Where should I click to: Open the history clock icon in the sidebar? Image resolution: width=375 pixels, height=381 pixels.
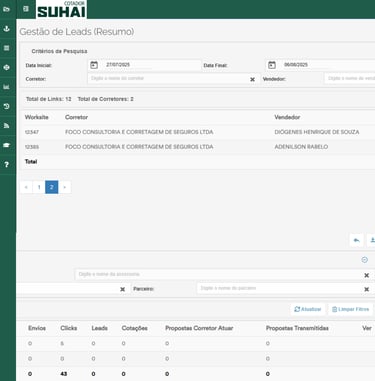pyautogui.click(x=6, y=106)
